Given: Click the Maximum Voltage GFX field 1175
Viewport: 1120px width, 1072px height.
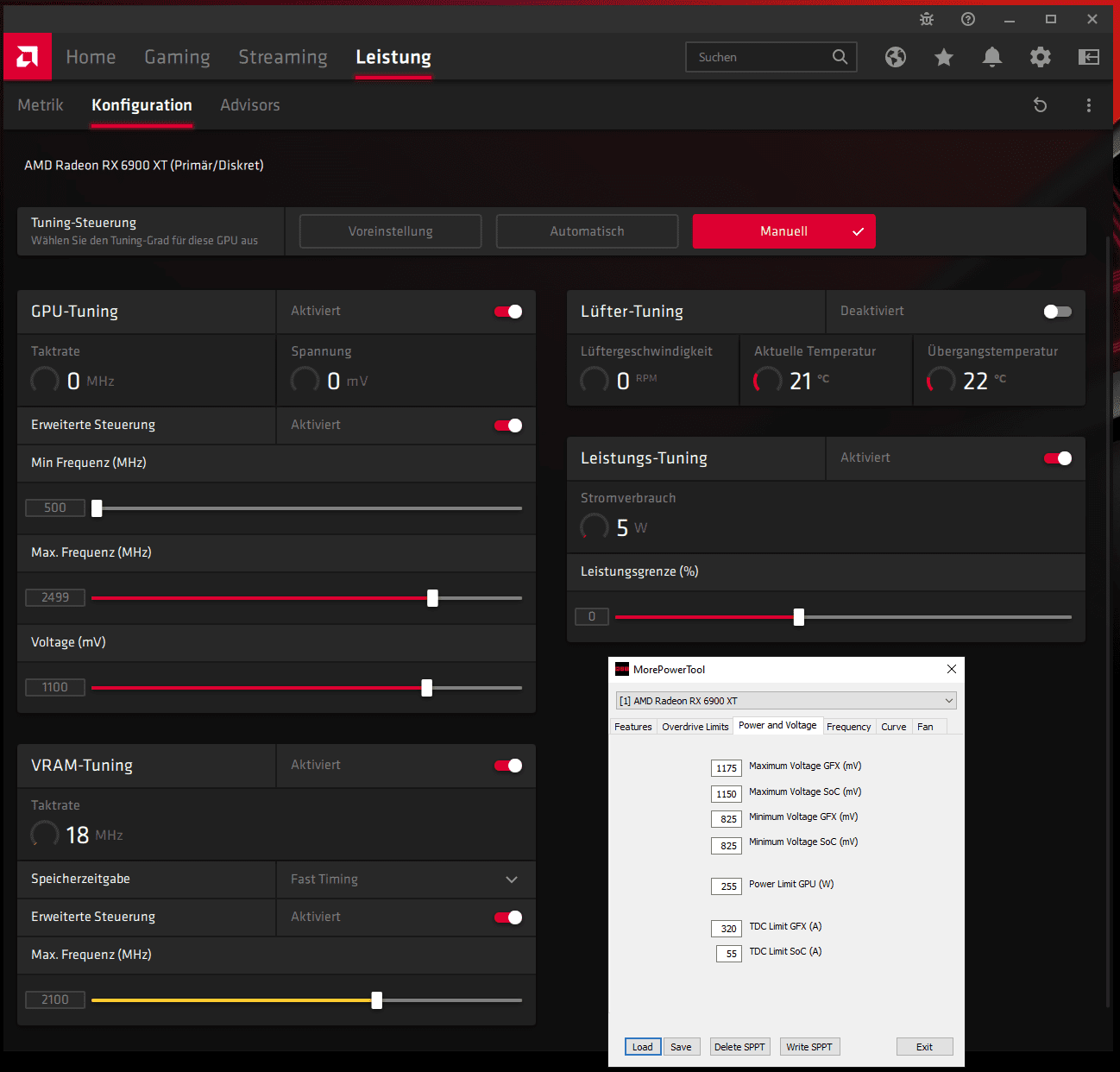Looking at the screenshot, I should tap(727, 768).
